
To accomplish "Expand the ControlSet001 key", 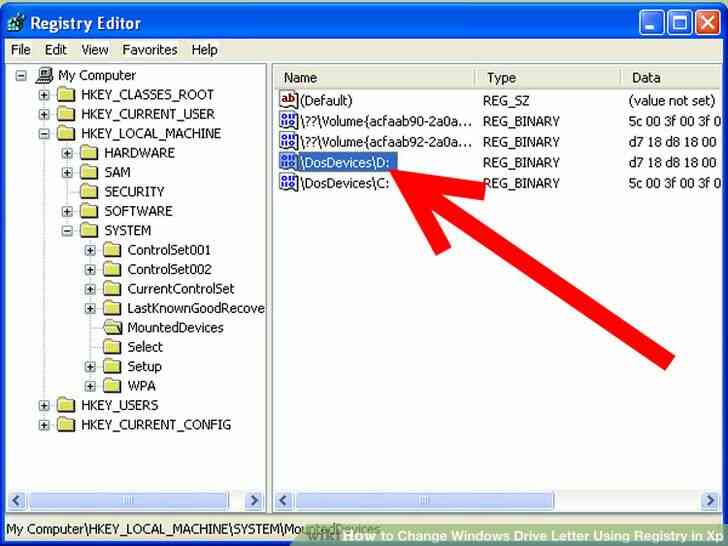I will [91, 250].
